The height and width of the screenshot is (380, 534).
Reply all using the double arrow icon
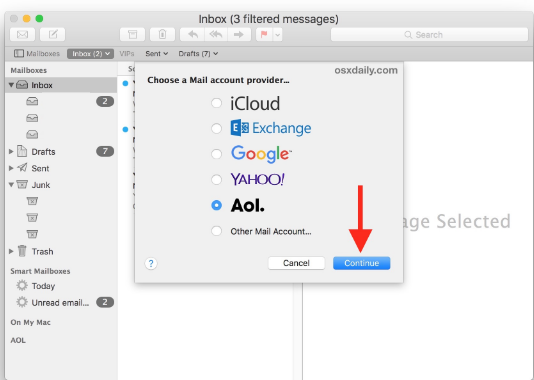216,34
